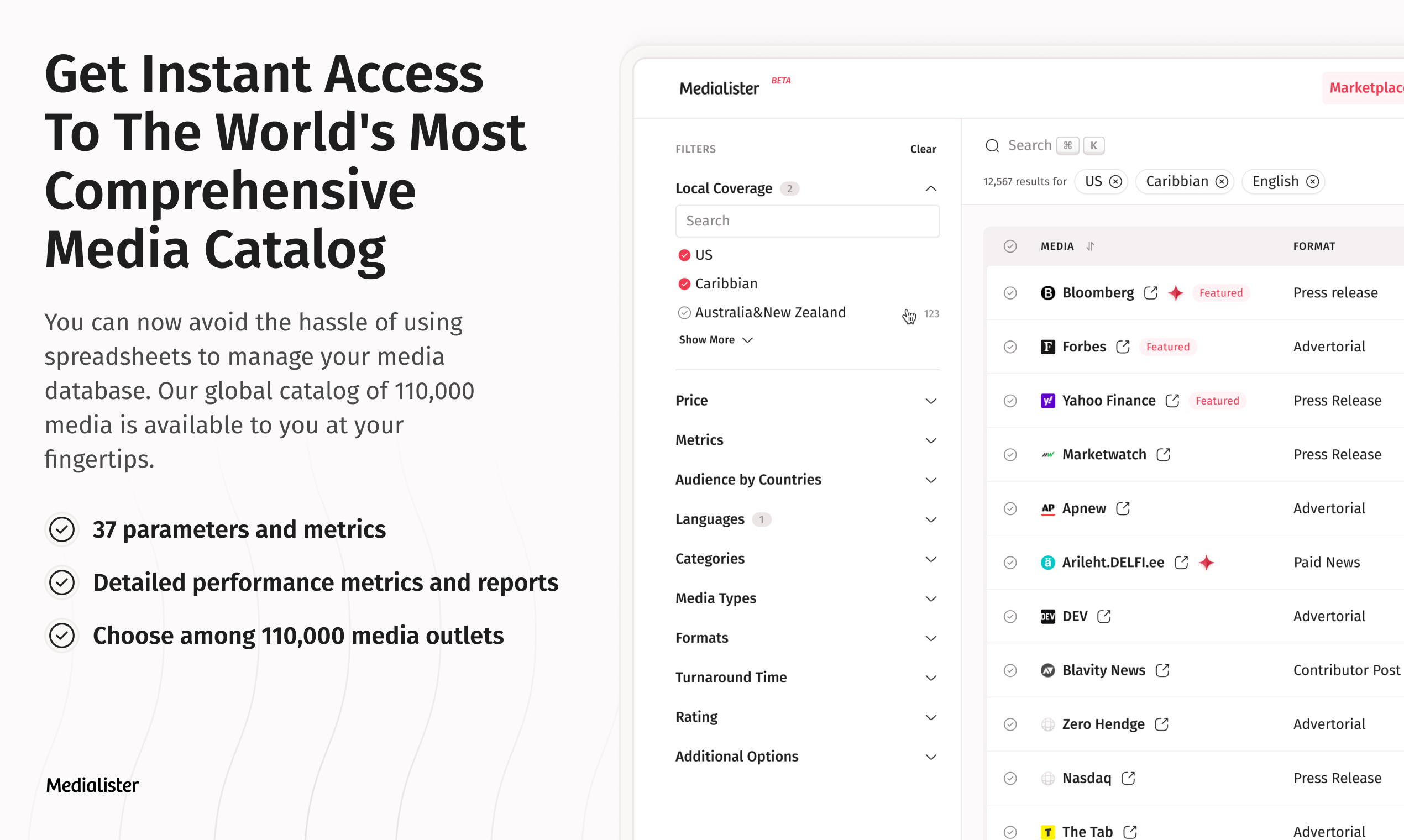The image size is (1404, 840).
Task: Open Arileht.DELFI.ee external link icon
Action: [x=1181, y=562]
